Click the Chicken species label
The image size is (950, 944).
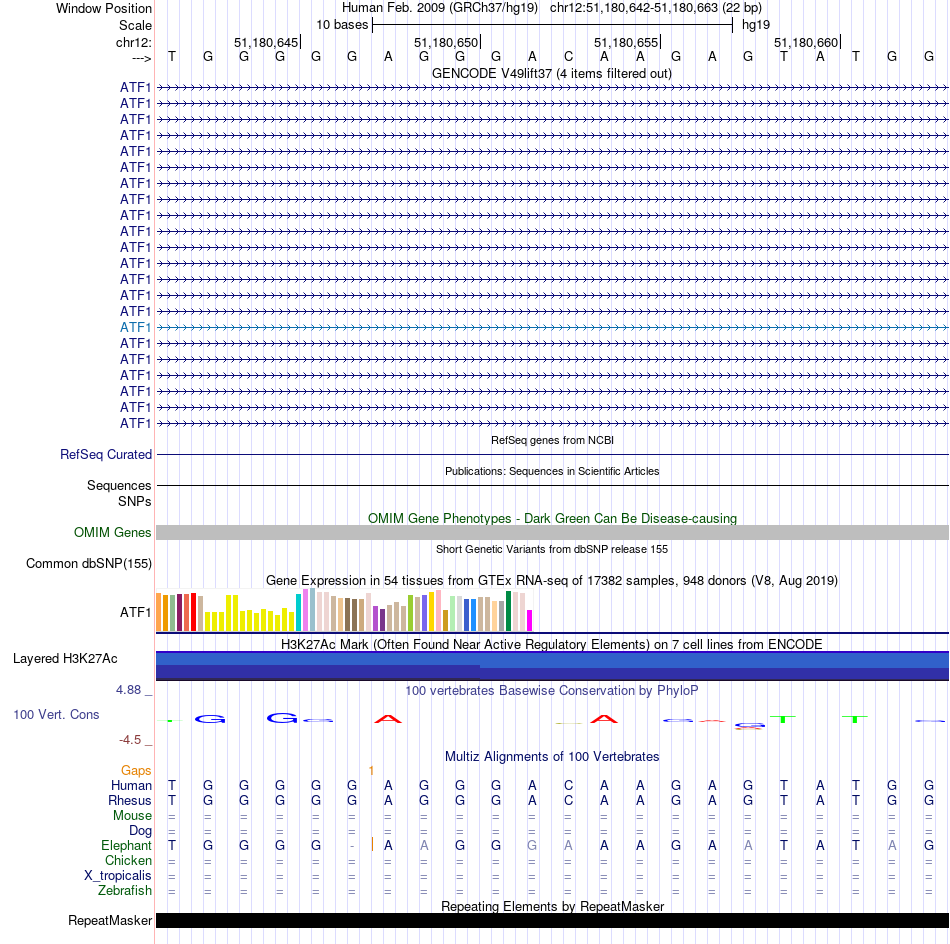(x=128, y=860)
